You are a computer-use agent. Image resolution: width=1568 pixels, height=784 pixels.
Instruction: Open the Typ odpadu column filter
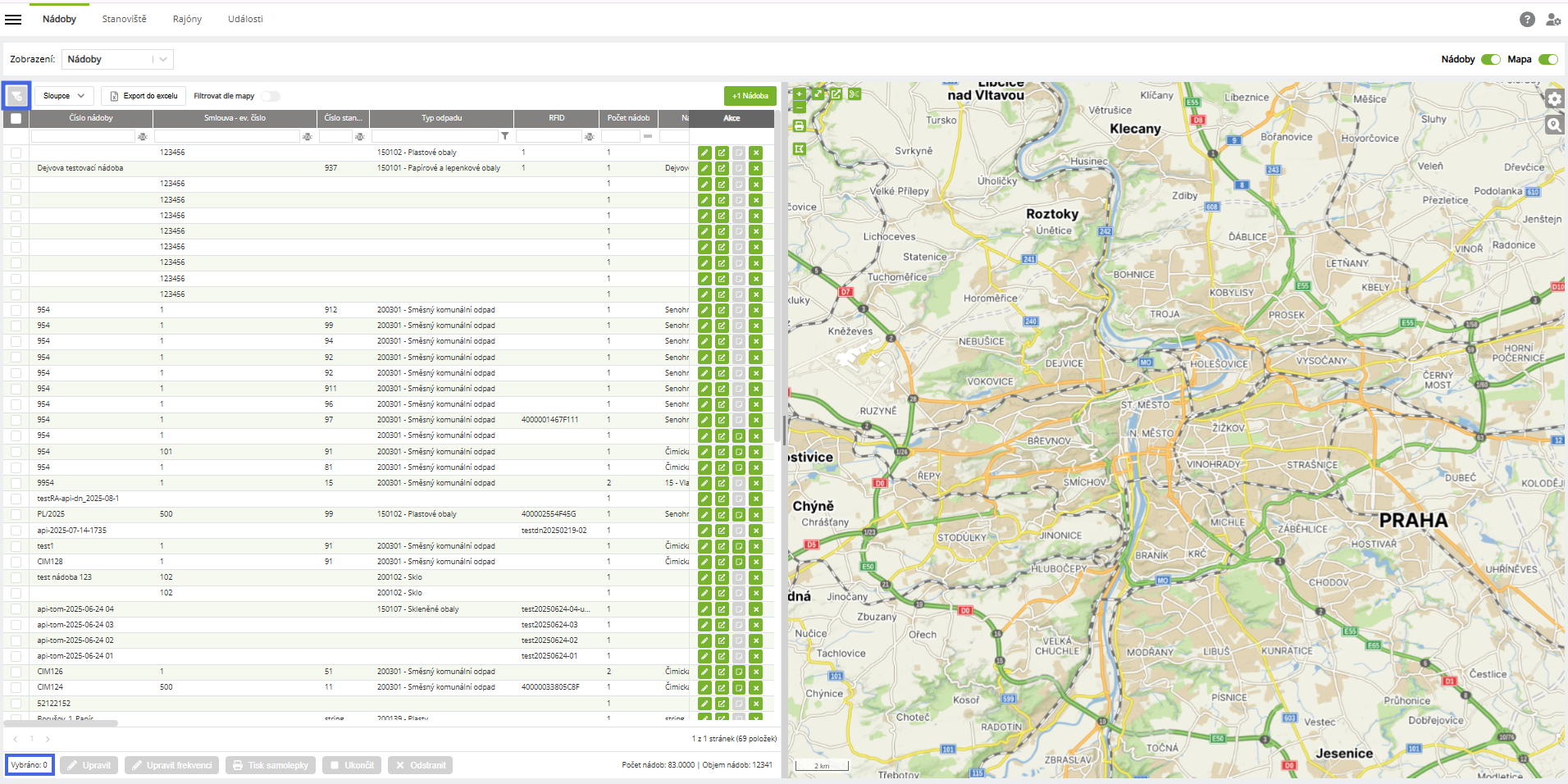coord(504,136)
